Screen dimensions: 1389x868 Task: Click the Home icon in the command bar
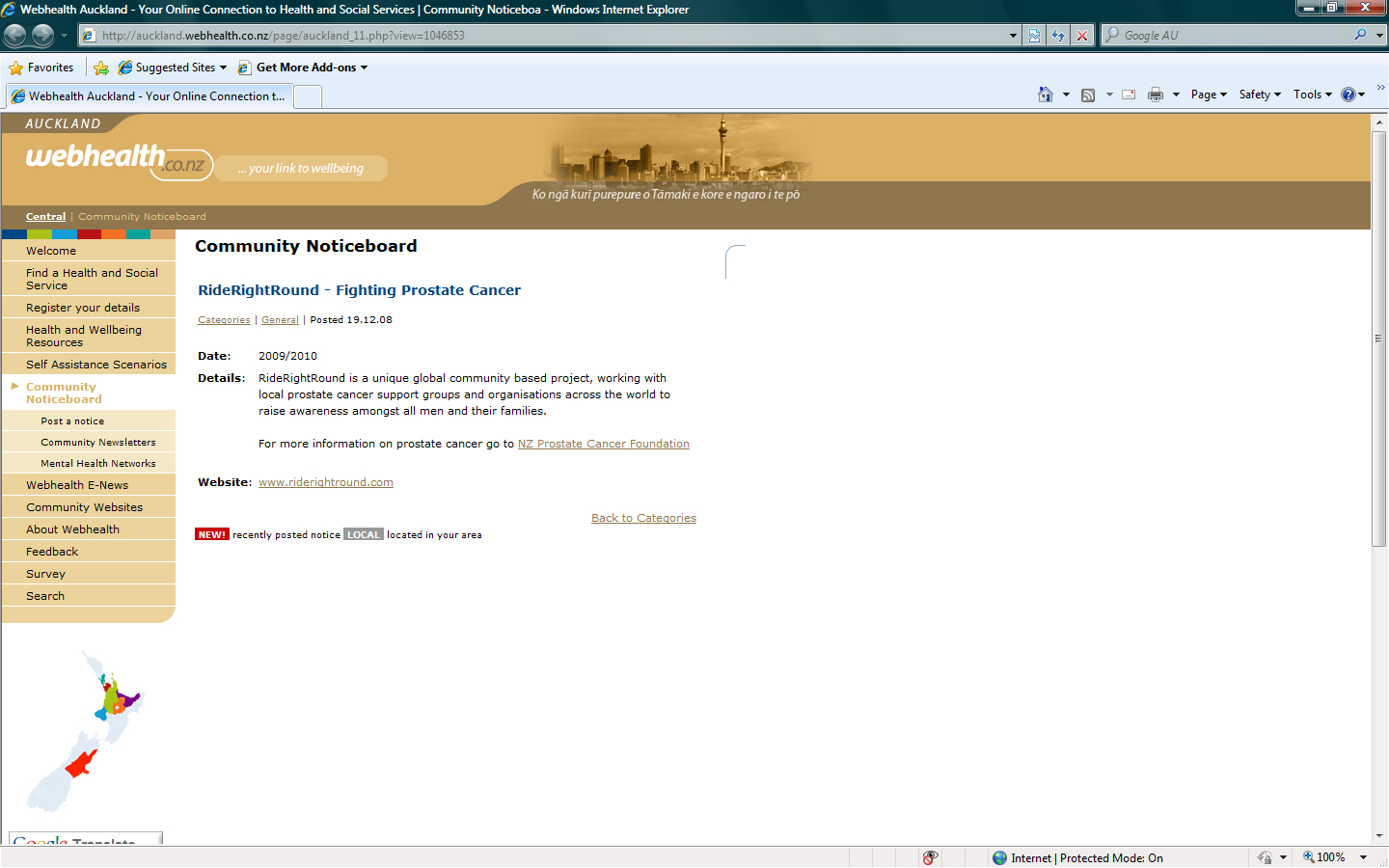(1046, 95)
